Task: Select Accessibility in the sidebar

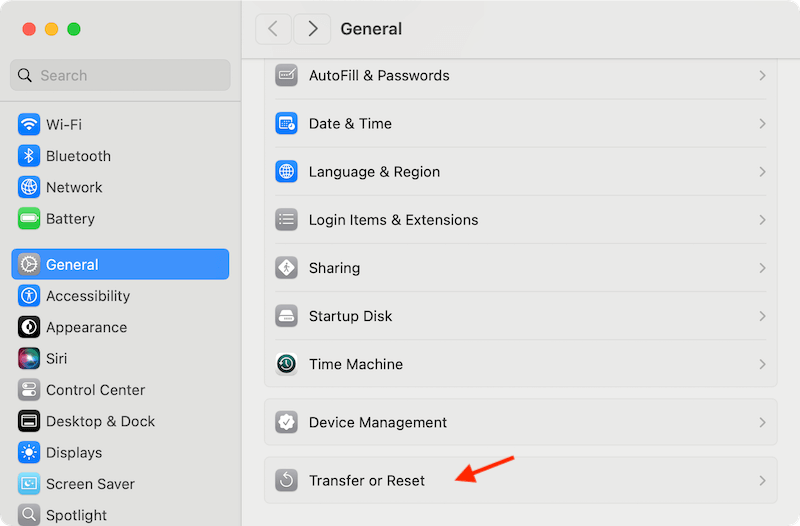Action: (x=88, y=296)
